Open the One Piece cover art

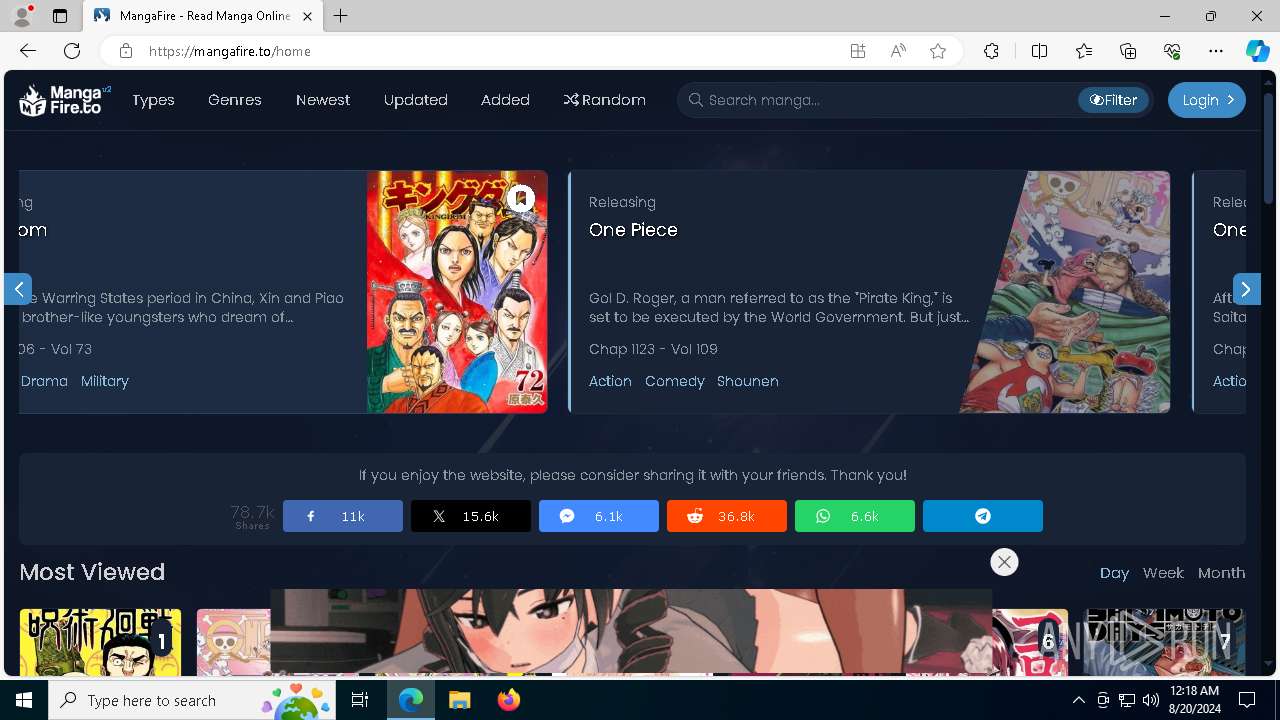tap(1065, 292)
